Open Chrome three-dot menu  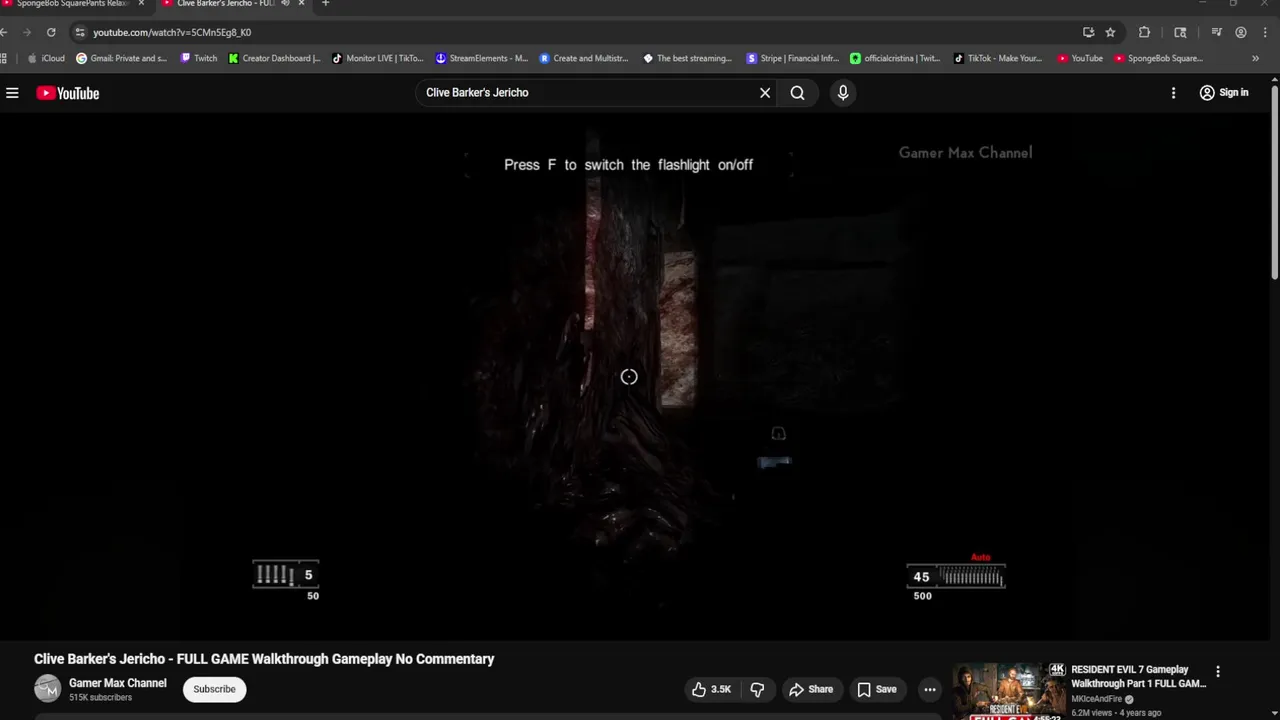[1266, 32]
